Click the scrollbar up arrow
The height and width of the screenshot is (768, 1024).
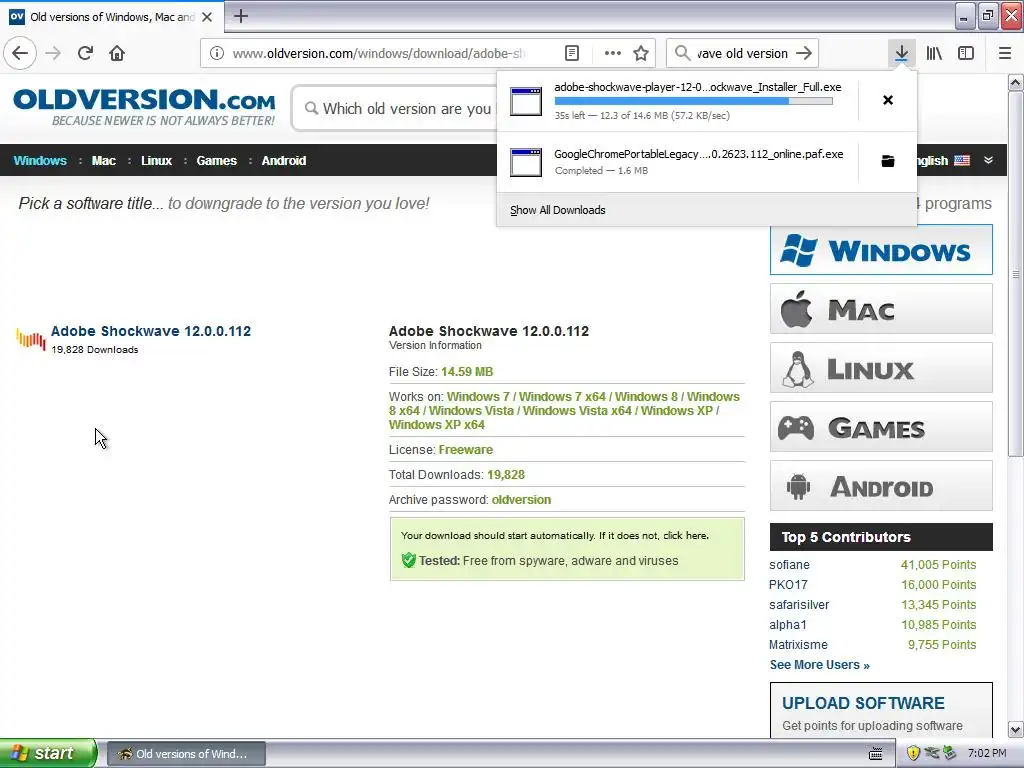(x=1015, y=82)
